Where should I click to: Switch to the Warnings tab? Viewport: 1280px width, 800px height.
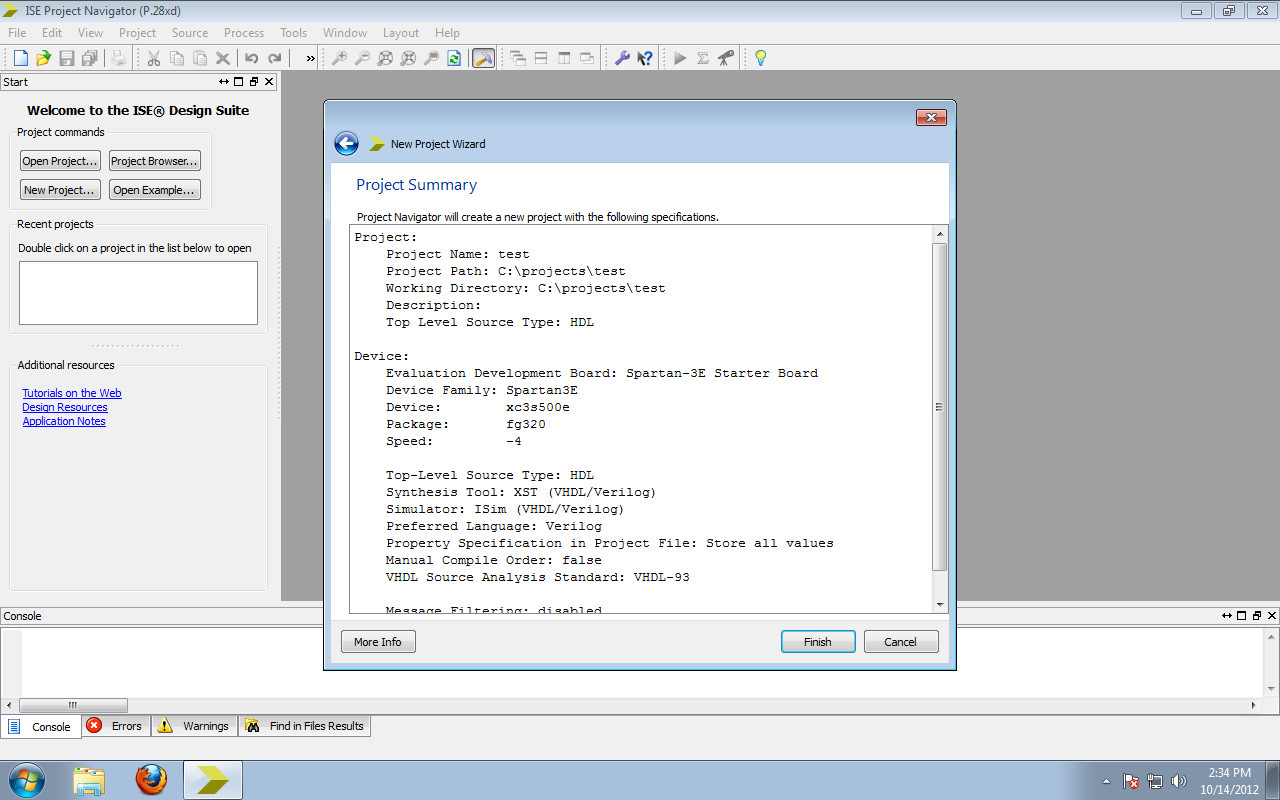[x=193, y=726]
